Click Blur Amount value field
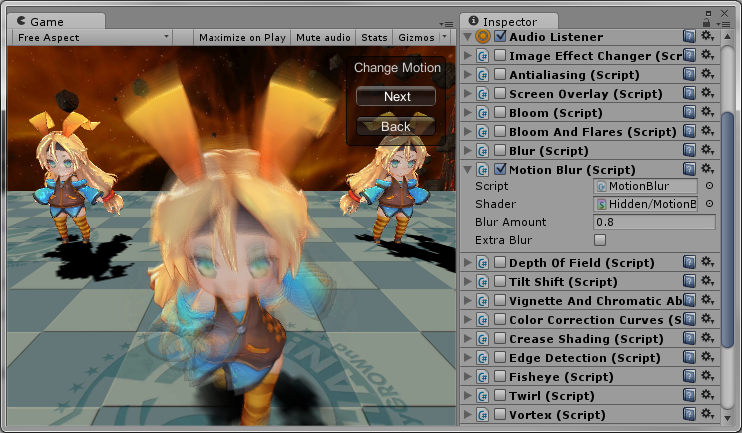Viewport: 742px width, 433px height. (x=654, y=222)
